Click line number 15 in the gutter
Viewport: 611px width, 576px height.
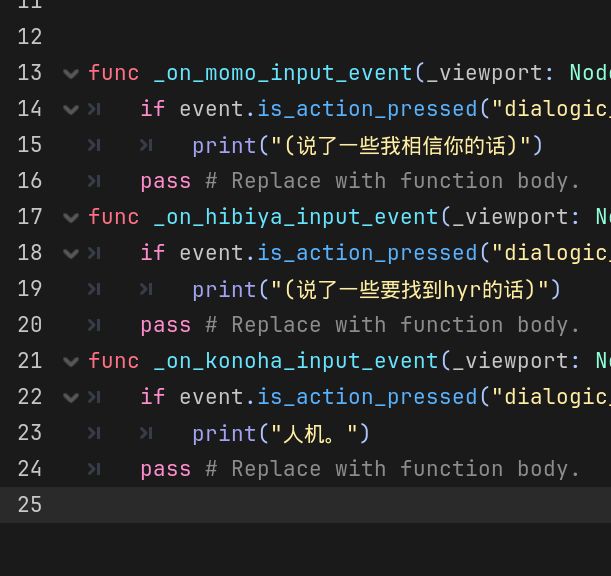[30, 145]
